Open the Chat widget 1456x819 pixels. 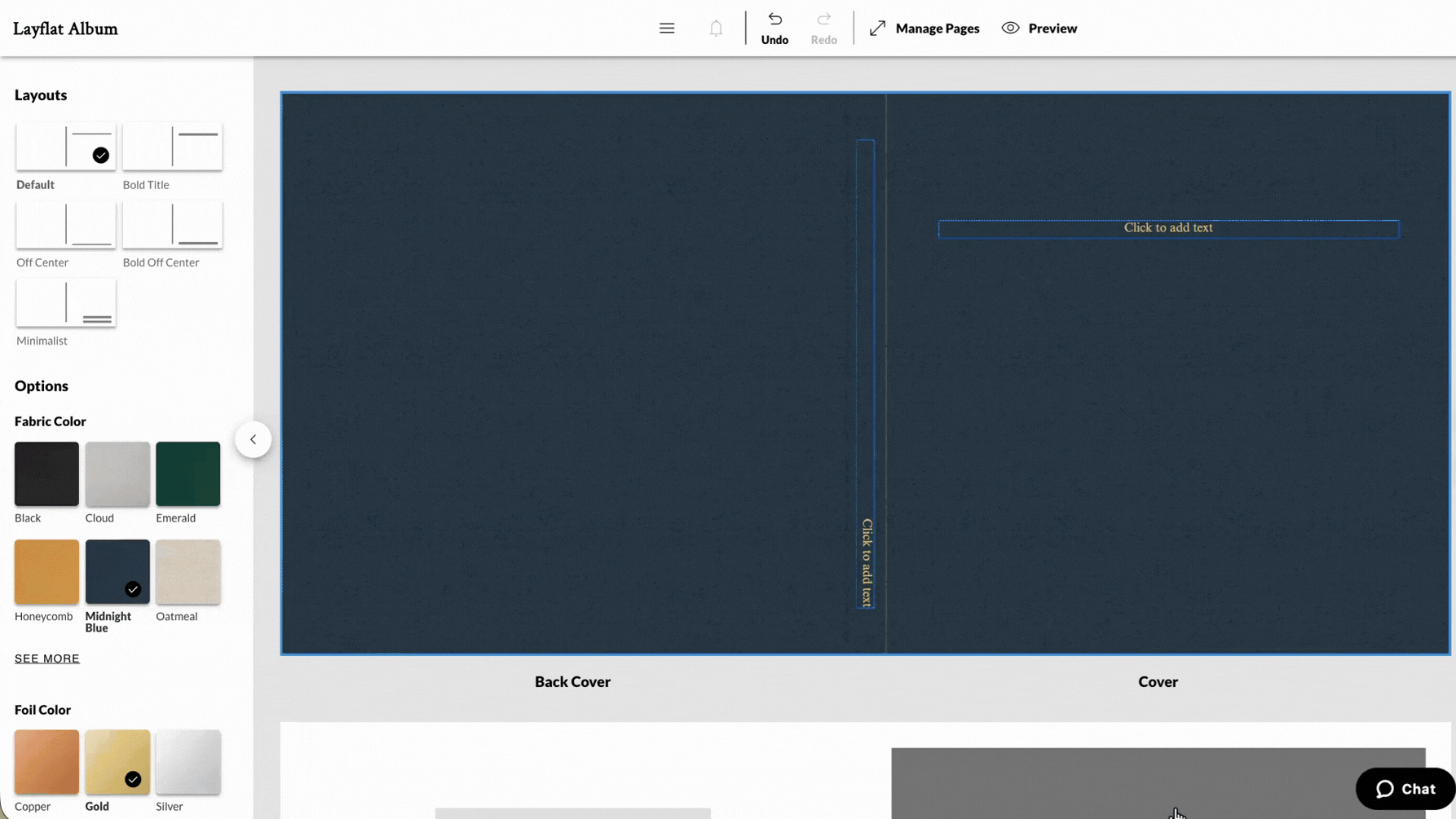click(1404, 788)
